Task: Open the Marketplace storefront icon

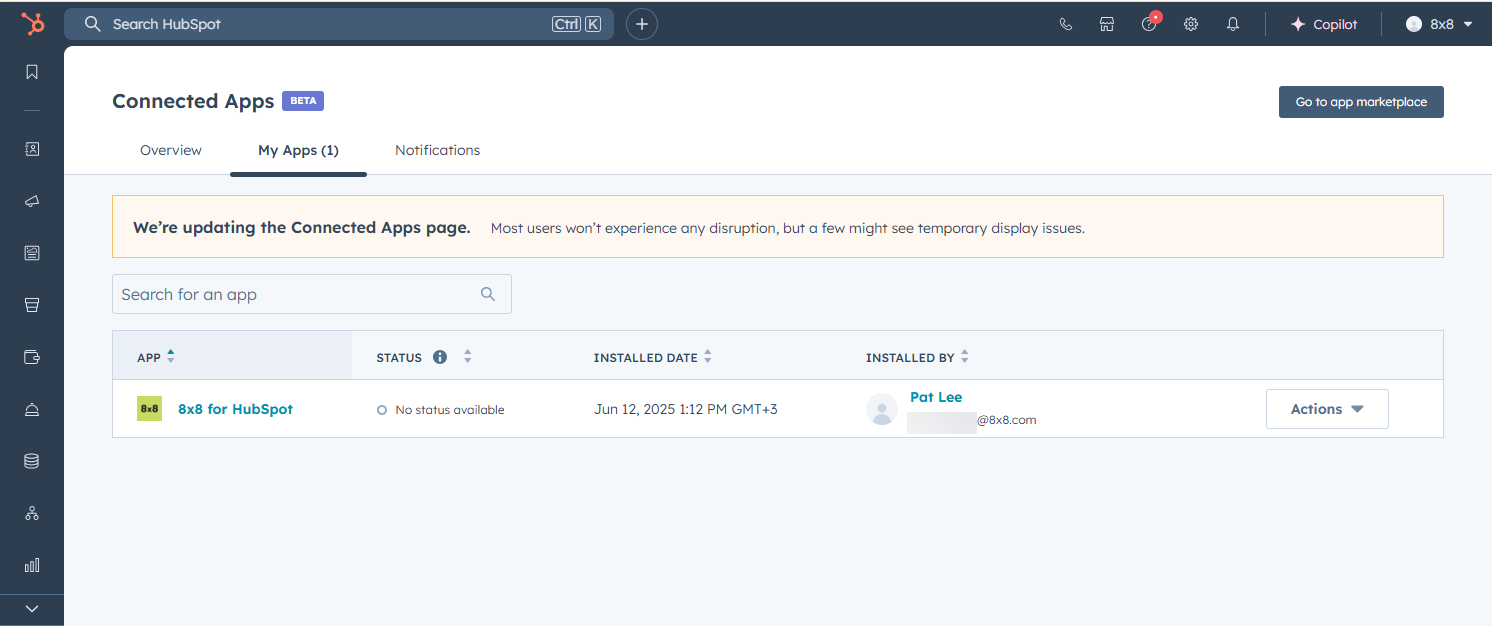Action: click(x=1107, y=24)
